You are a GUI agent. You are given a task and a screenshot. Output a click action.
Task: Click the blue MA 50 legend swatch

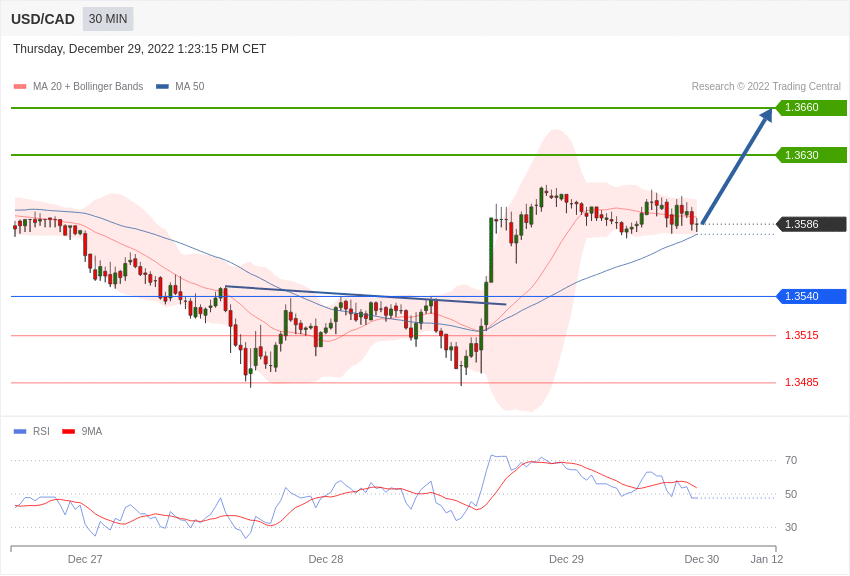[x=162, y=86]
